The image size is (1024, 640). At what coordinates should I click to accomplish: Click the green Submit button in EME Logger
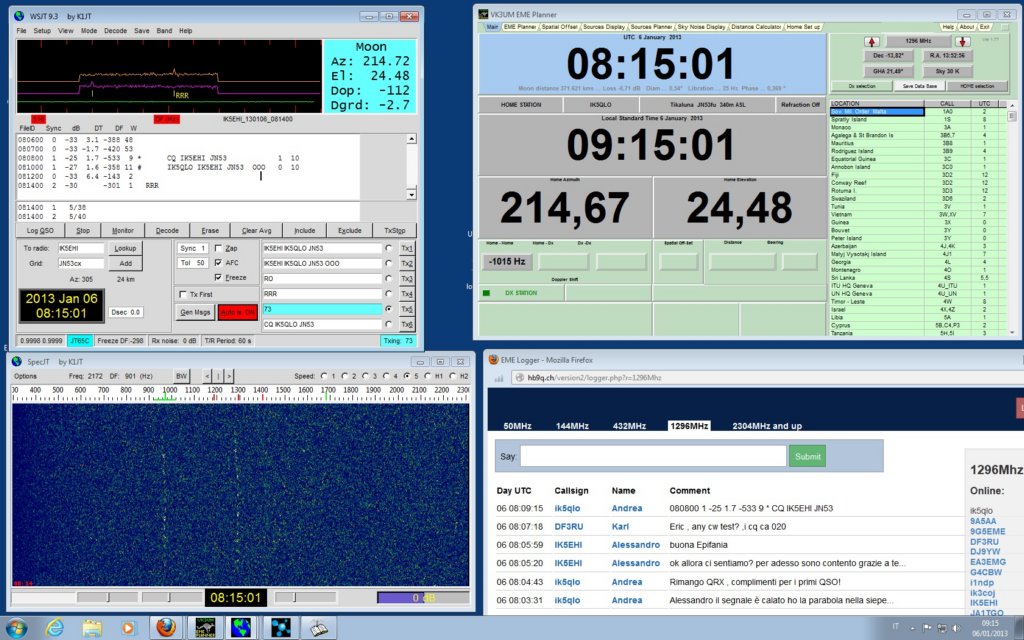807,456
